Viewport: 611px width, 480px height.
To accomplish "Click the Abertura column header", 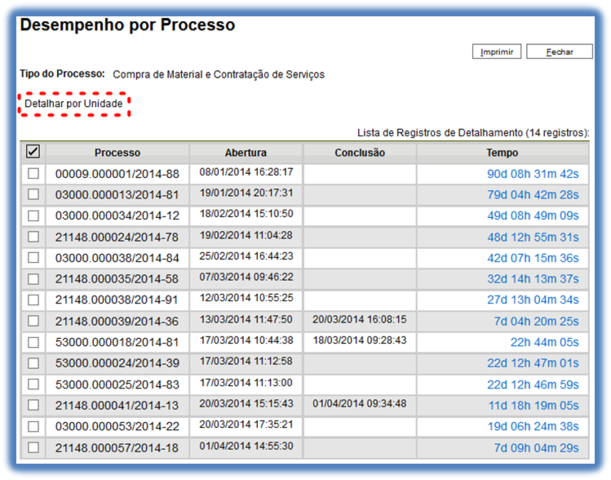I will (245, 153).
